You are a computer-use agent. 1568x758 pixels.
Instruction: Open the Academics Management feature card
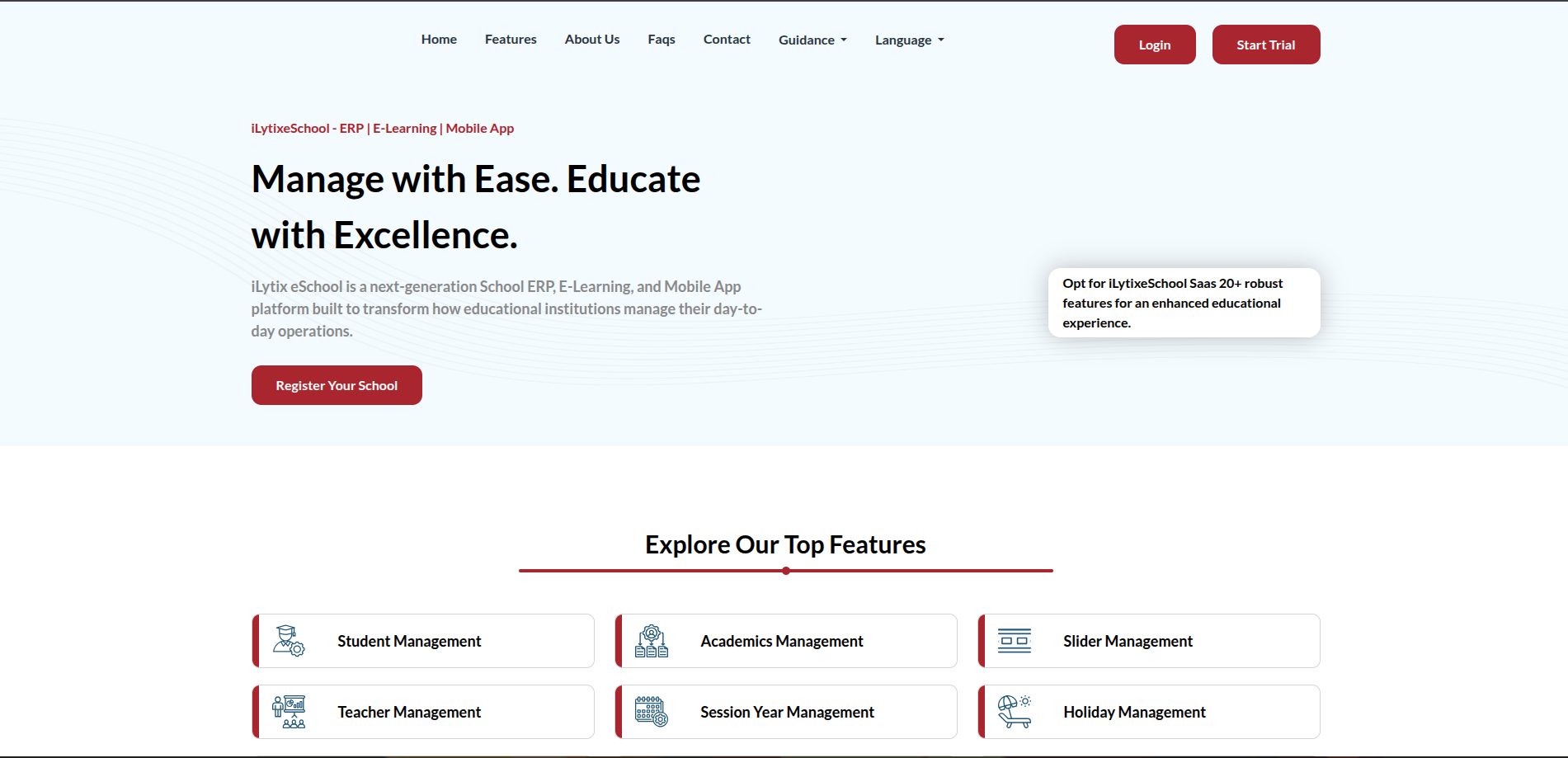(786, 641)
